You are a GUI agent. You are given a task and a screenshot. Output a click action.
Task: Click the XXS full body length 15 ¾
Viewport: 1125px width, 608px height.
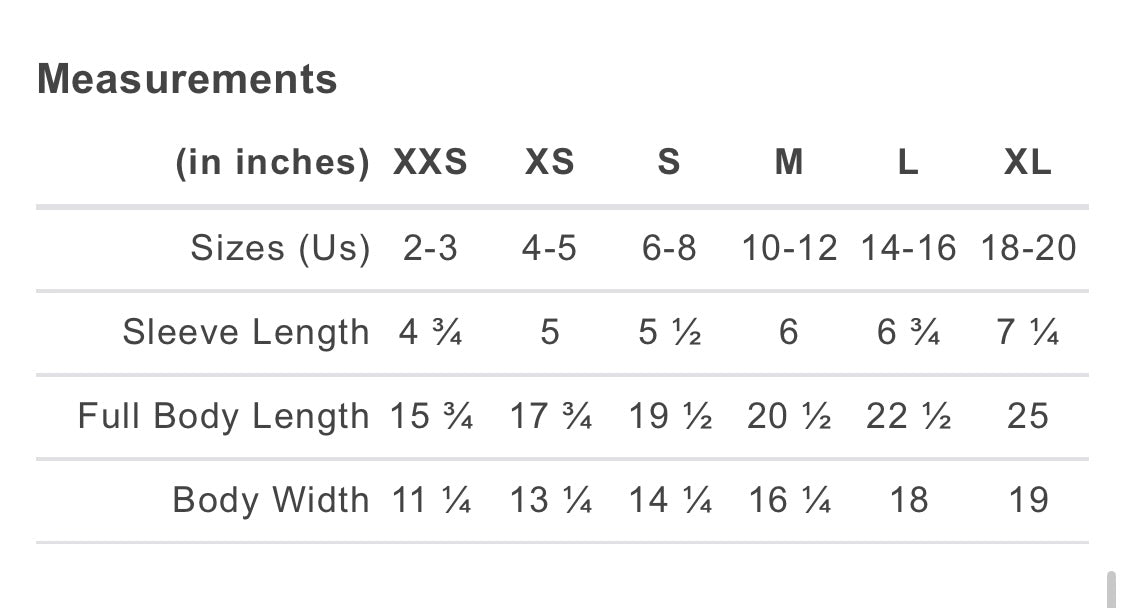(430, 416)
